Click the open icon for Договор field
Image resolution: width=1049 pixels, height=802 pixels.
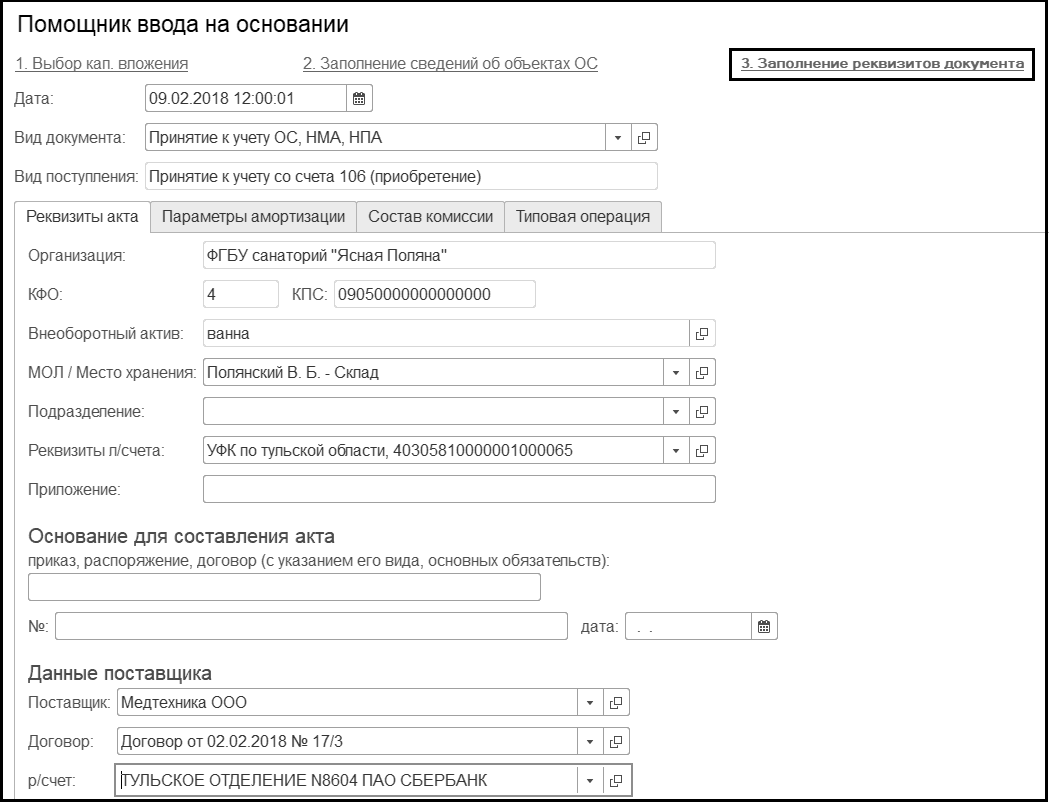coord(617,742)
